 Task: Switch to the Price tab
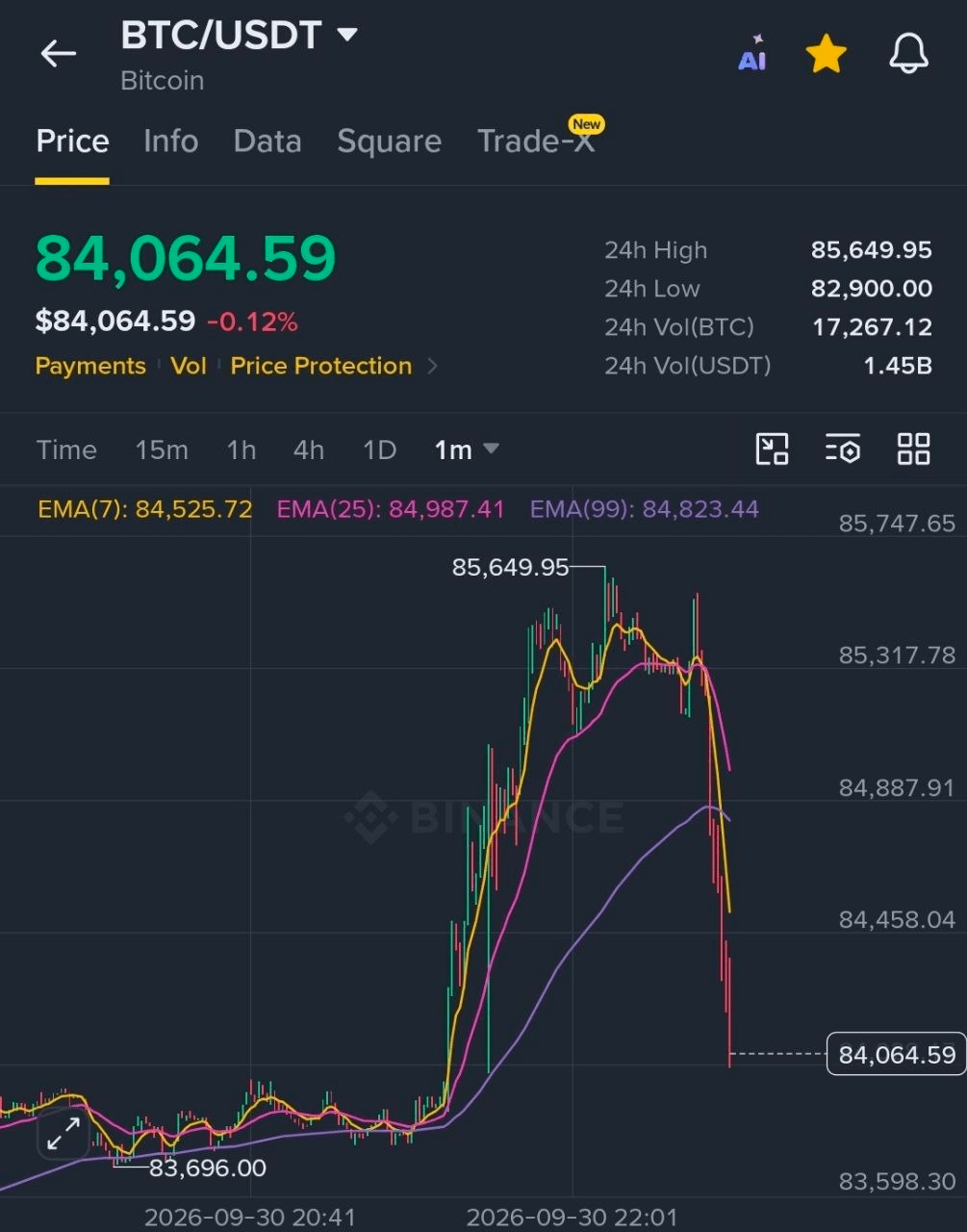click(72, 141)
